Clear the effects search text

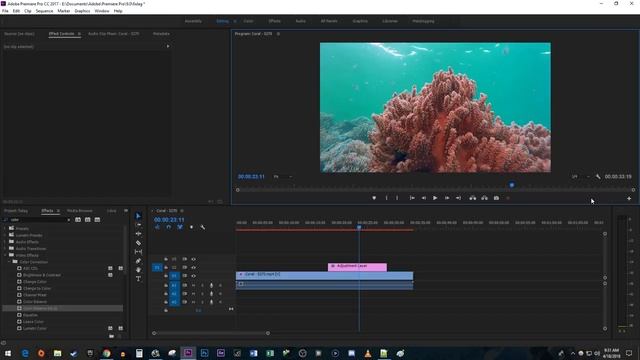(68, 220)
